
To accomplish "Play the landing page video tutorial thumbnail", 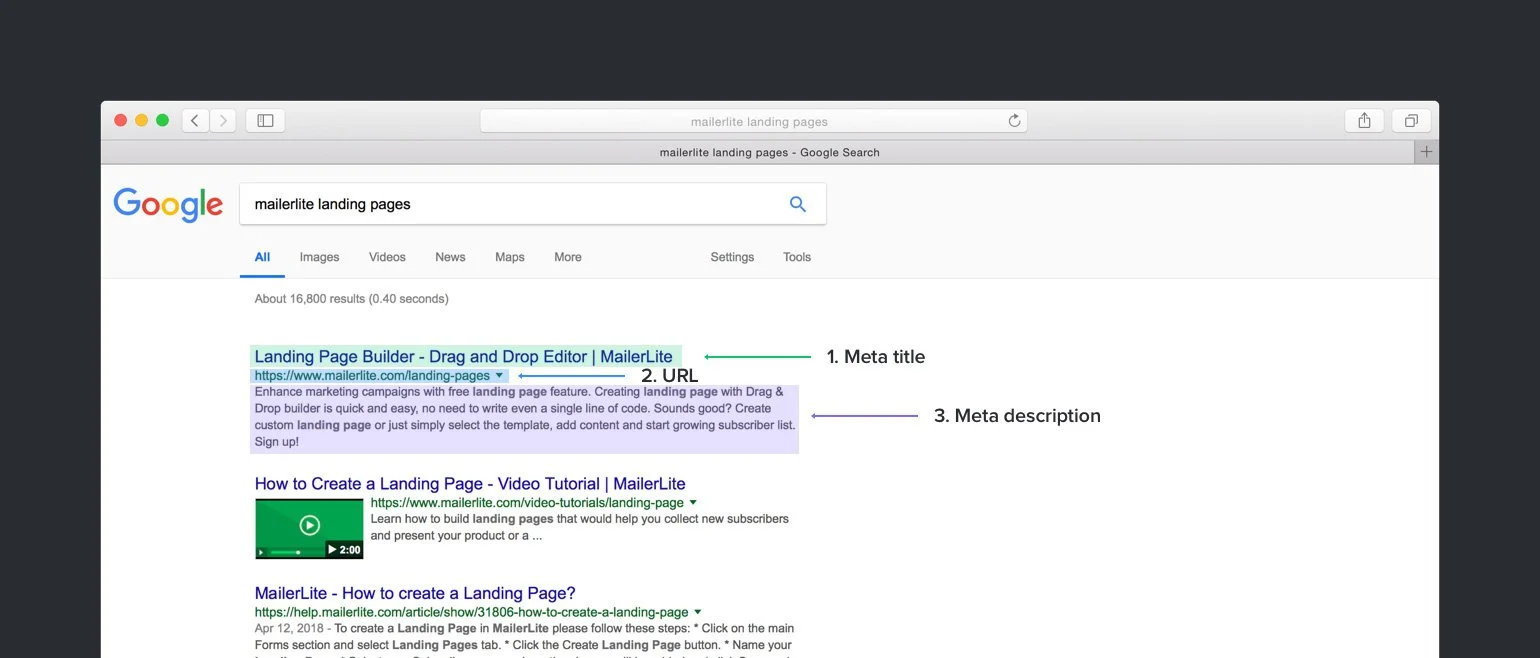I will [309, 527].
